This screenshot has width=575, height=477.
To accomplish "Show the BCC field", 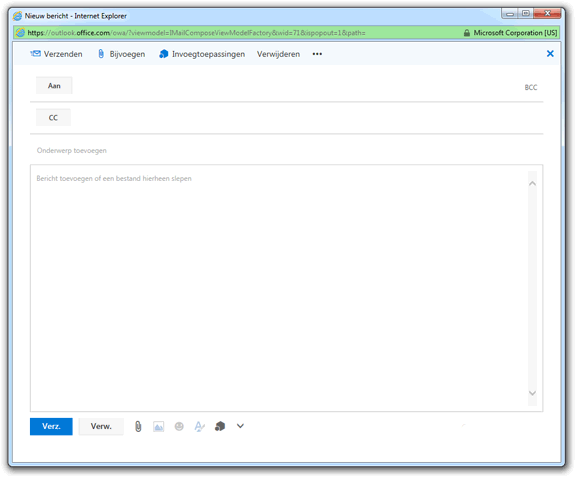I will (x=531, y=87).
